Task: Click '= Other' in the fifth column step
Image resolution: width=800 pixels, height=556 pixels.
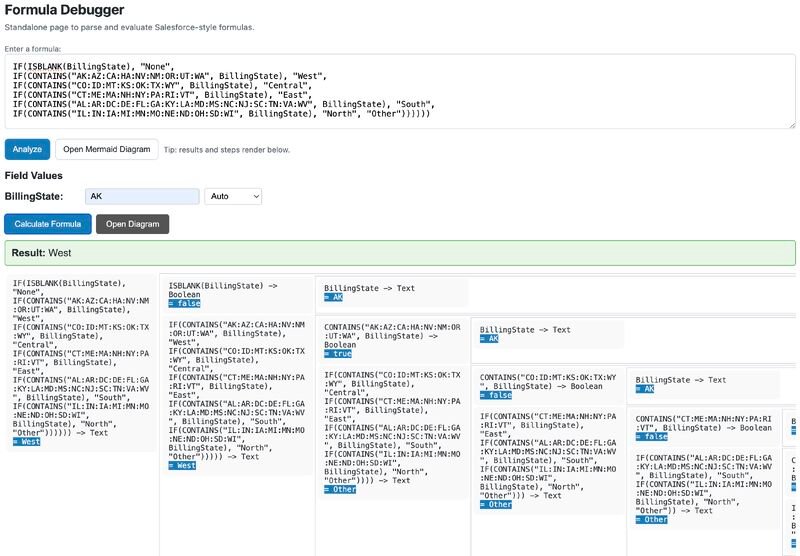Action: 652,520
